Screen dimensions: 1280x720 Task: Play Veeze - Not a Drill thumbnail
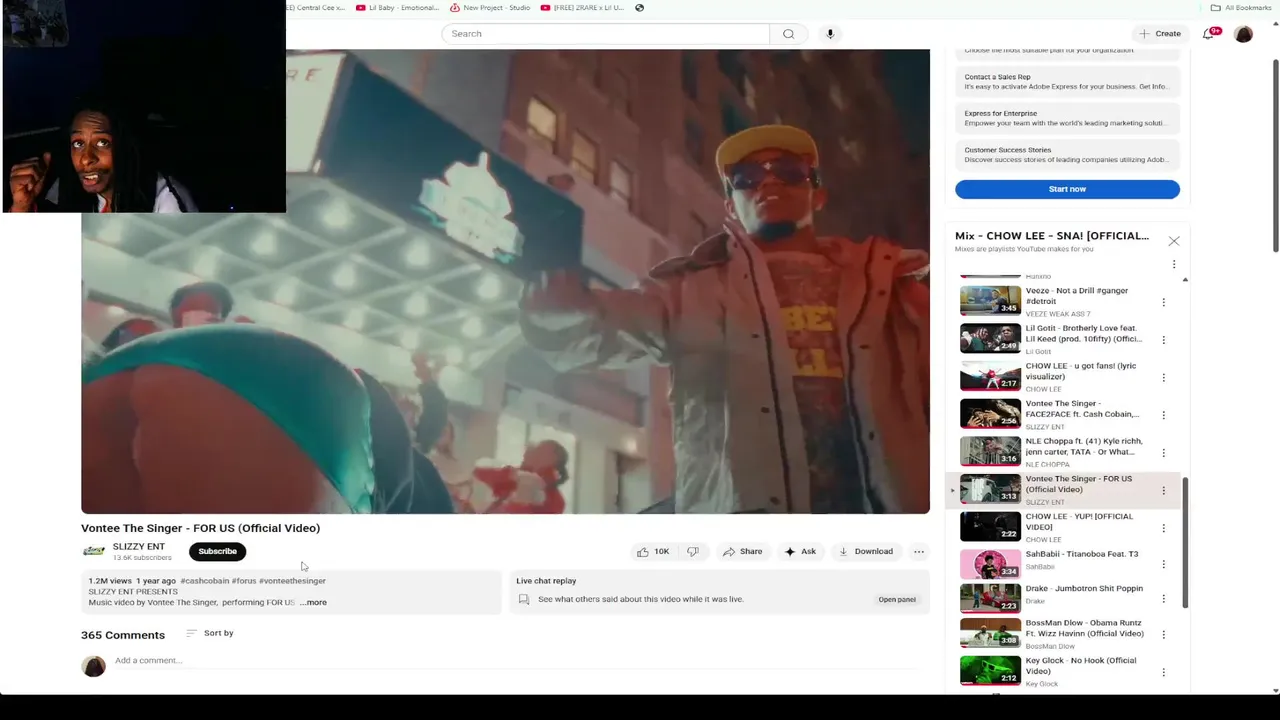click(990, 301)
